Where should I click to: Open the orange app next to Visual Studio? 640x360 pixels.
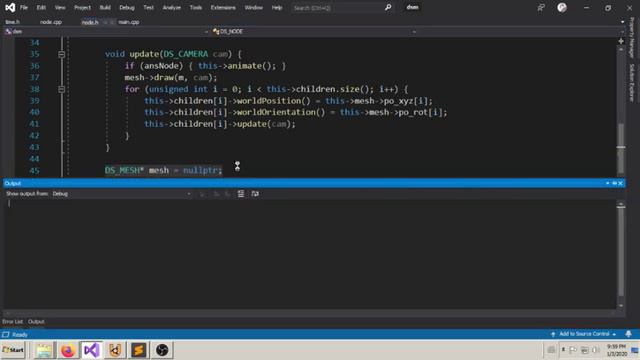pos(115,350)
